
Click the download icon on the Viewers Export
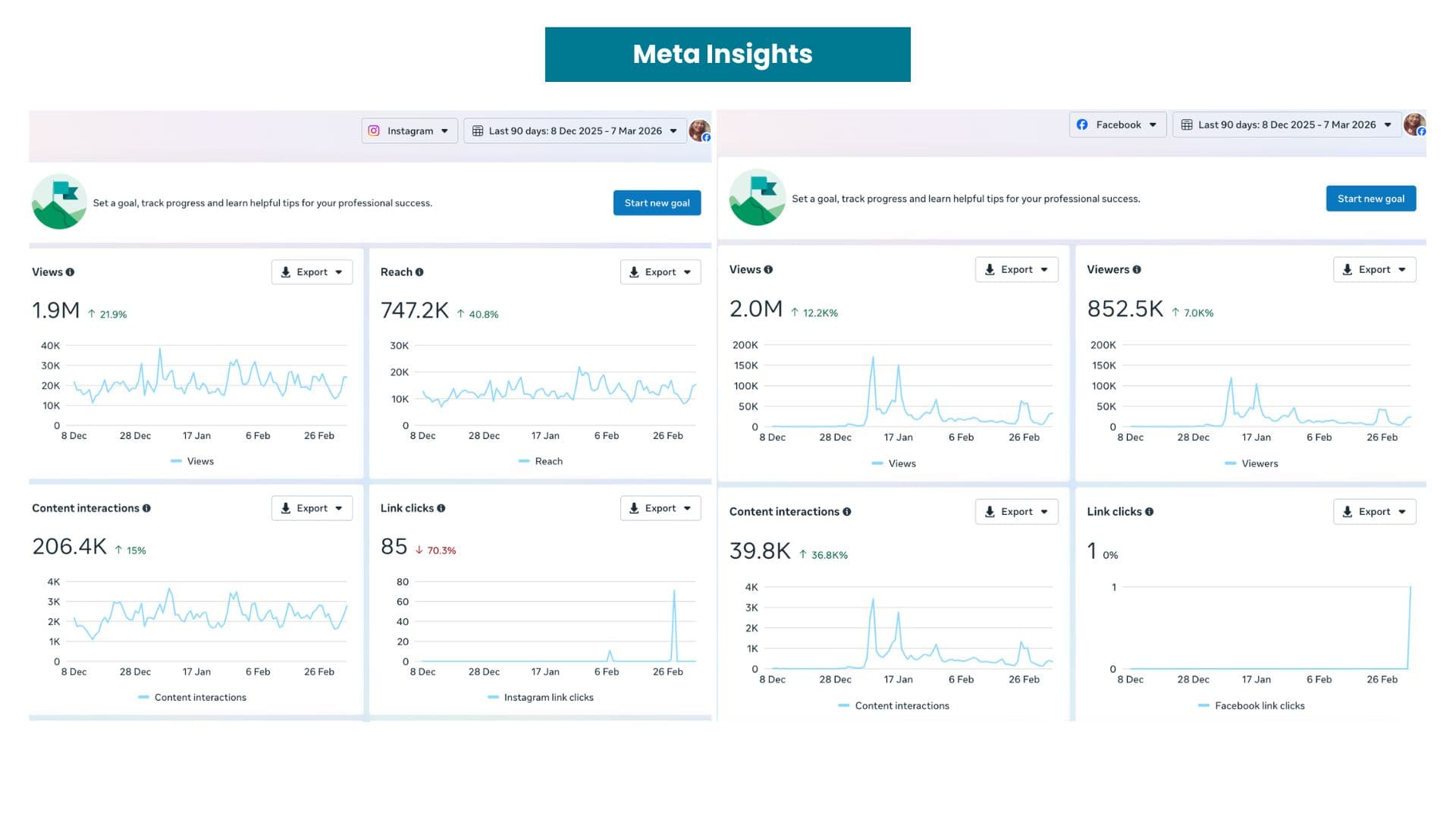(1348, 269)
